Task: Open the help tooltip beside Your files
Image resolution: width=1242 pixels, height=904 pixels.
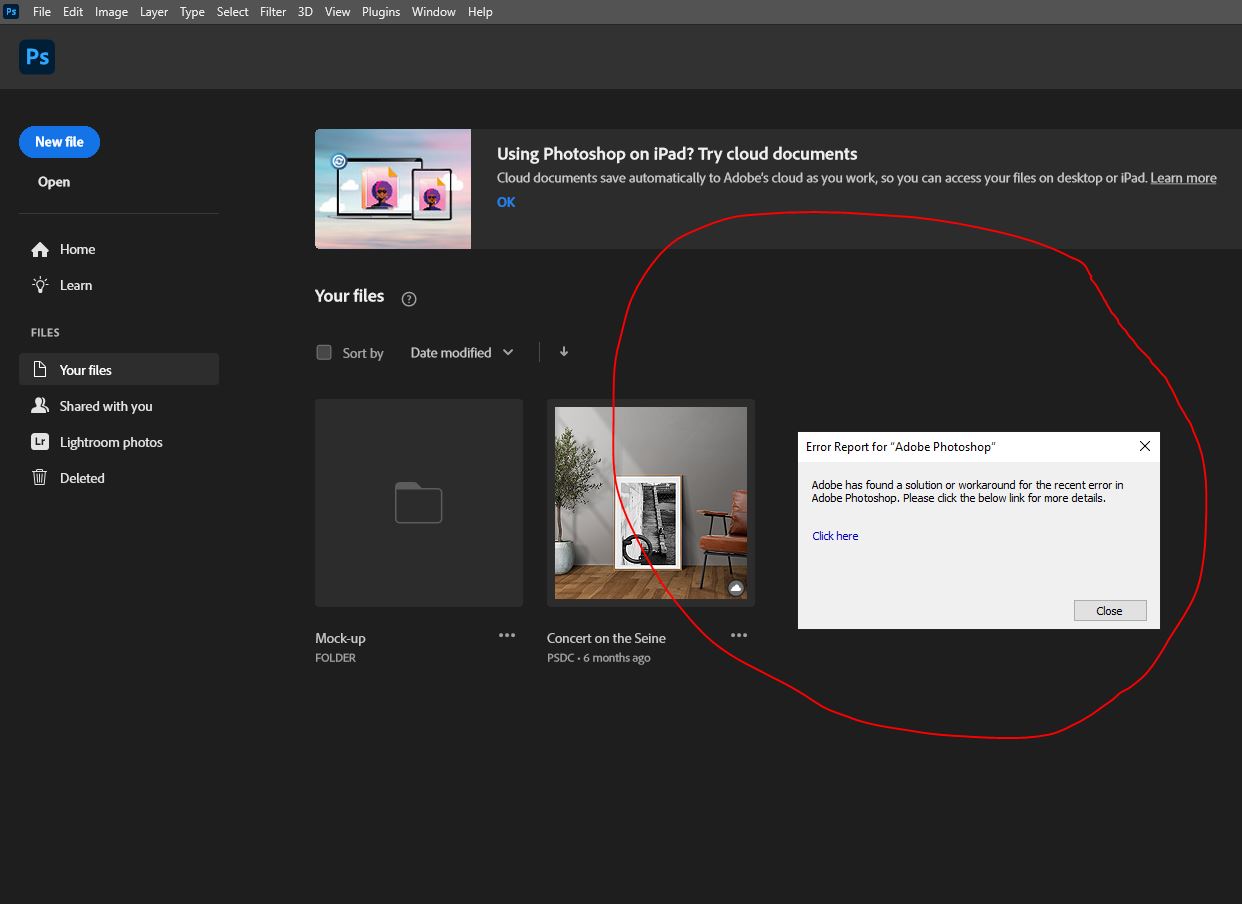Action: [409, 298]
